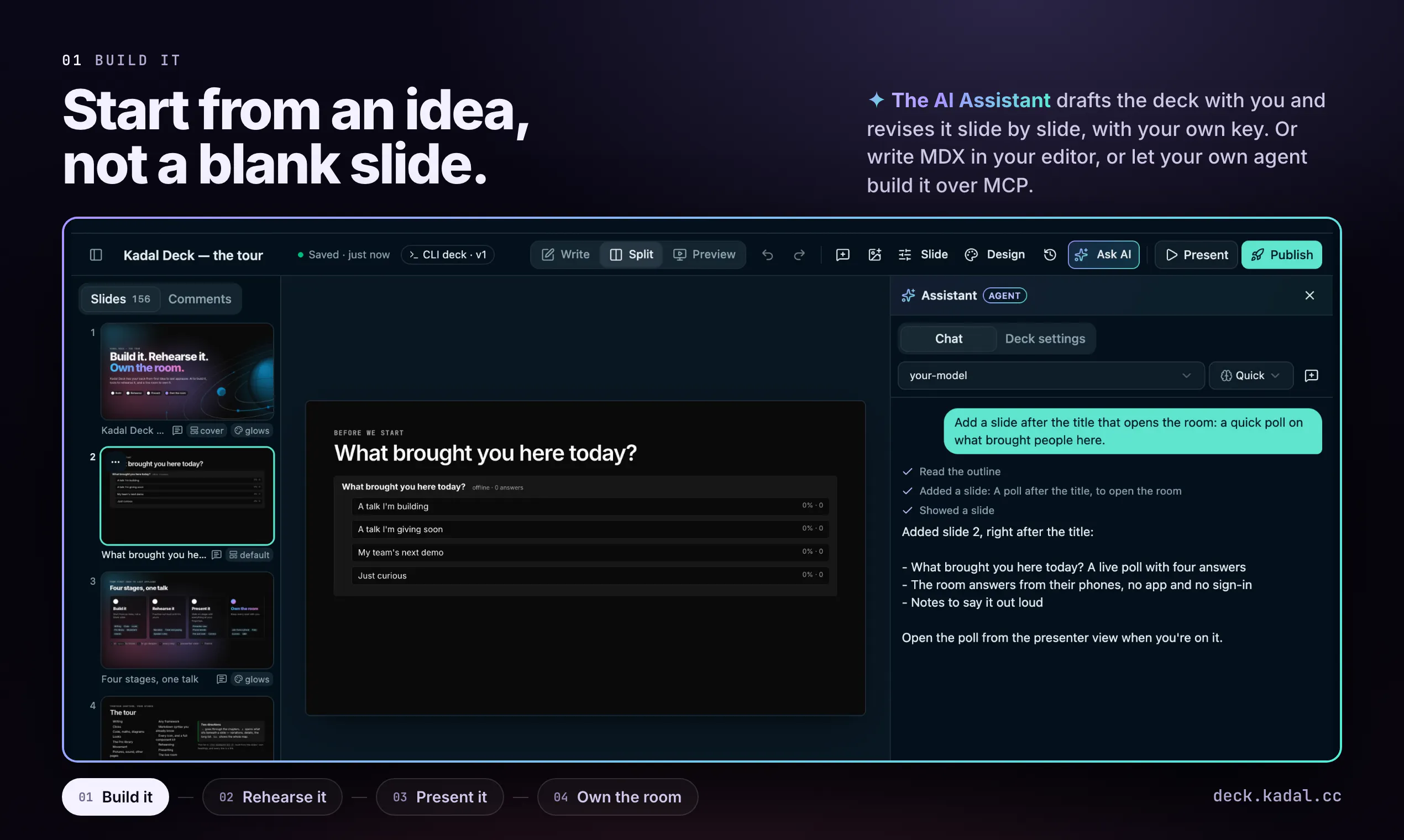Select poll answer 'My team's next demo'
The image size is (1404, 840).
point(590,553)
